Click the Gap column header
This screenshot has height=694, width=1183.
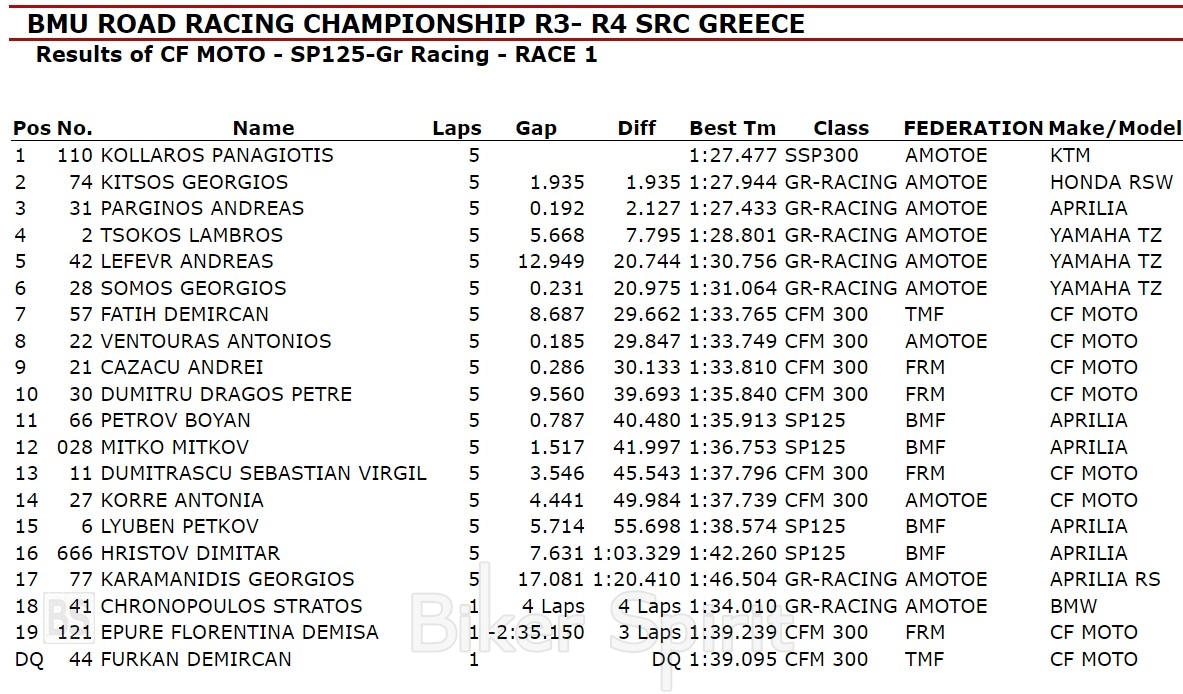point(536,128)
